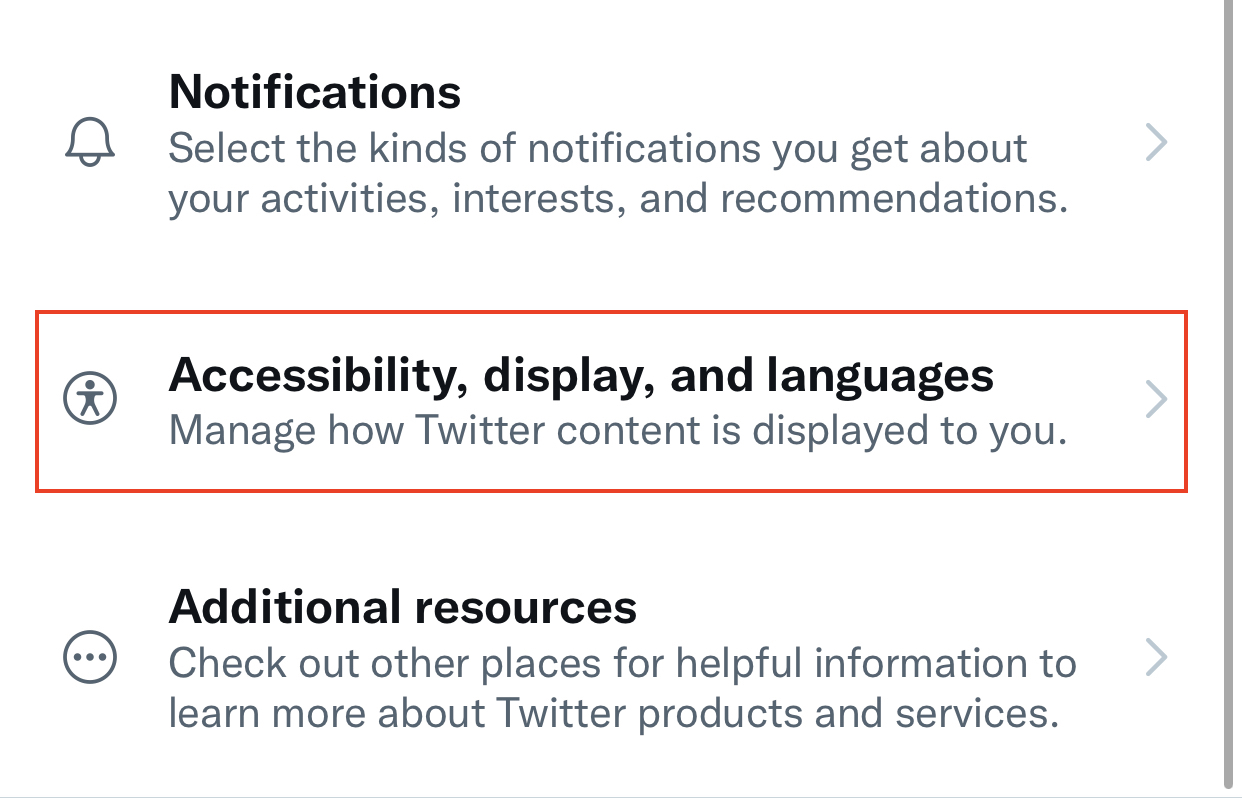Select the "Accessibility, display, and languages" heading
Viewport: 1242px width, 798px height.
pos(582,377)
